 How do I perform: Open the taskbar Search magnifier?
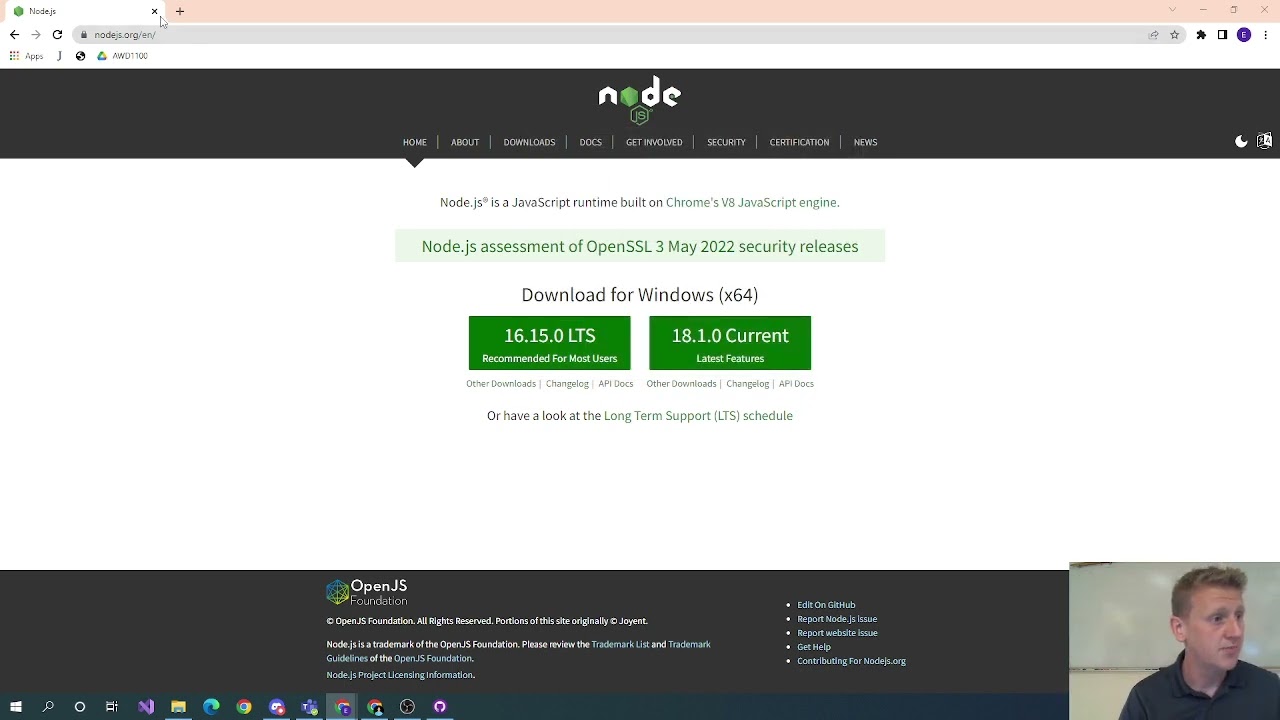tap(48, 707)
